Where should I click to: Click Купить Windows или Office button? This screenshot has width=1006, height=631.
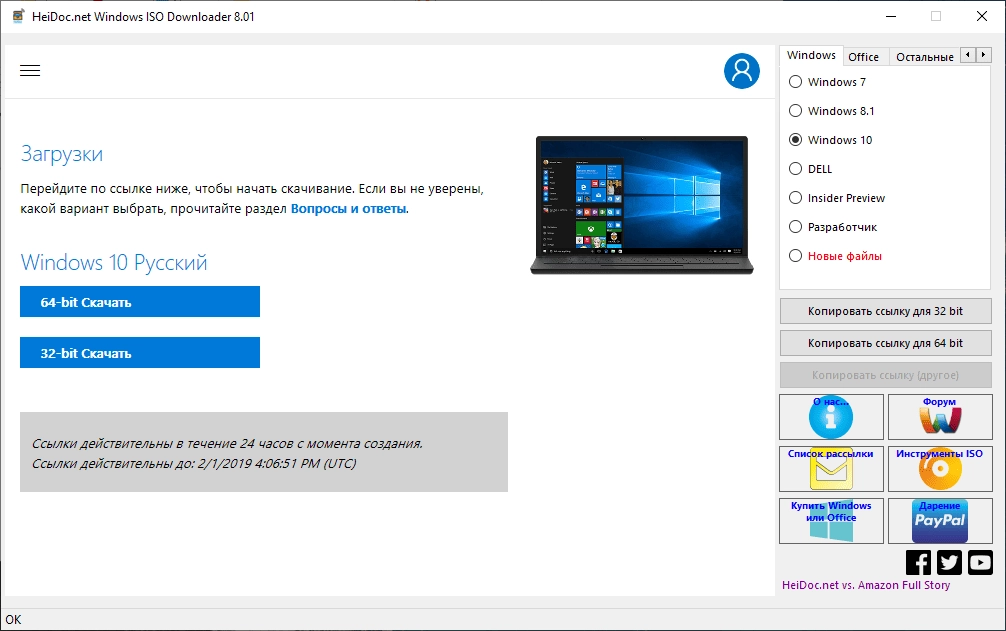click(x=831, y=521)
